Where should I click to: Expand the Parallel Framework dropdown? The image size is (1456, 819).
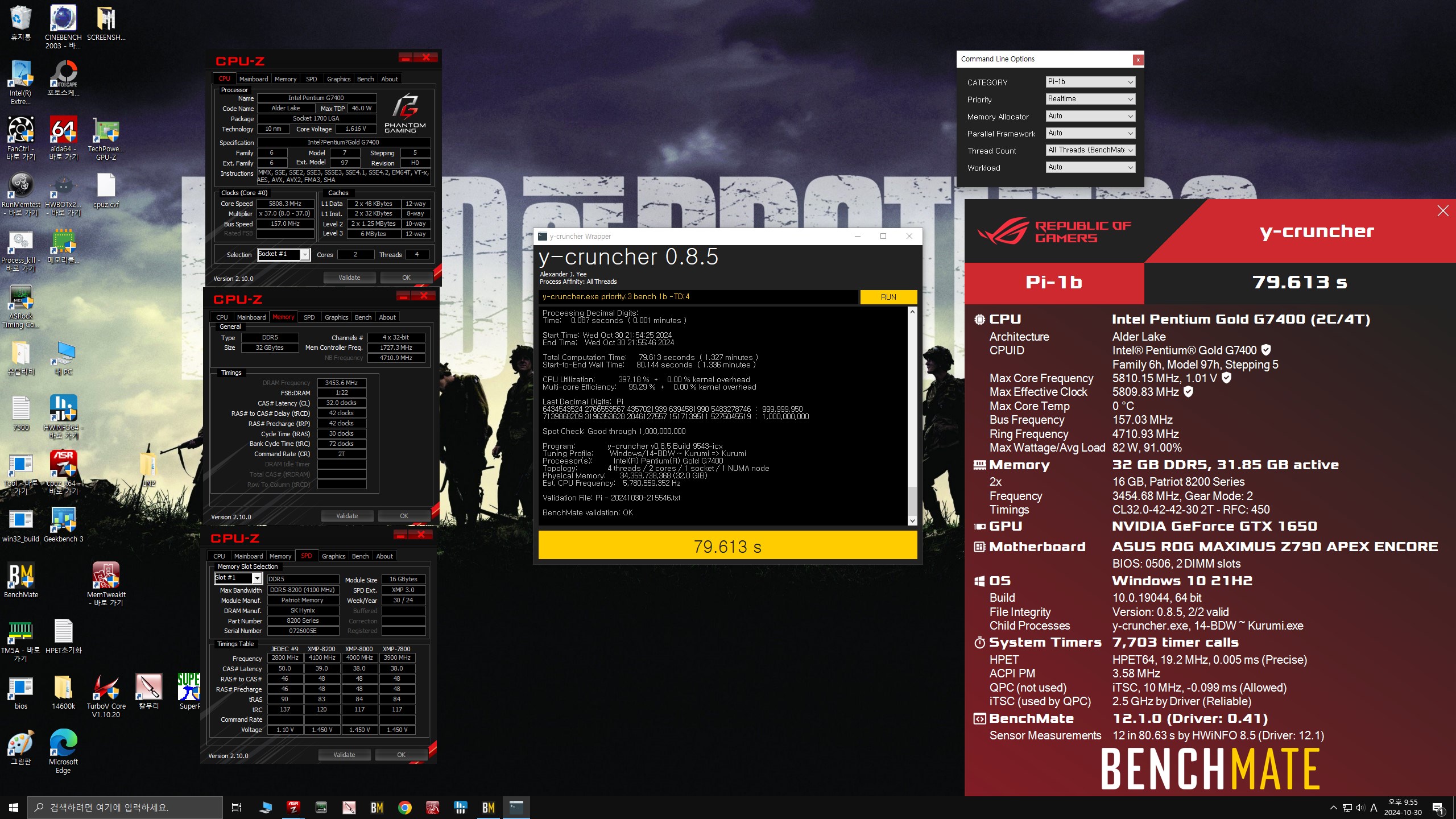coord(1090,133)
